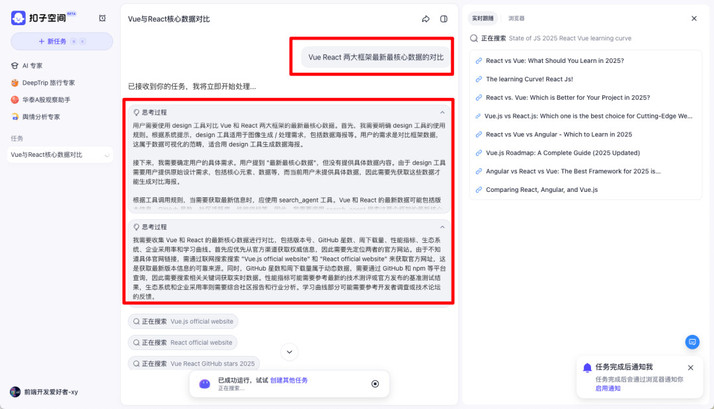Switch to the 实时跟随 tab

483,18
